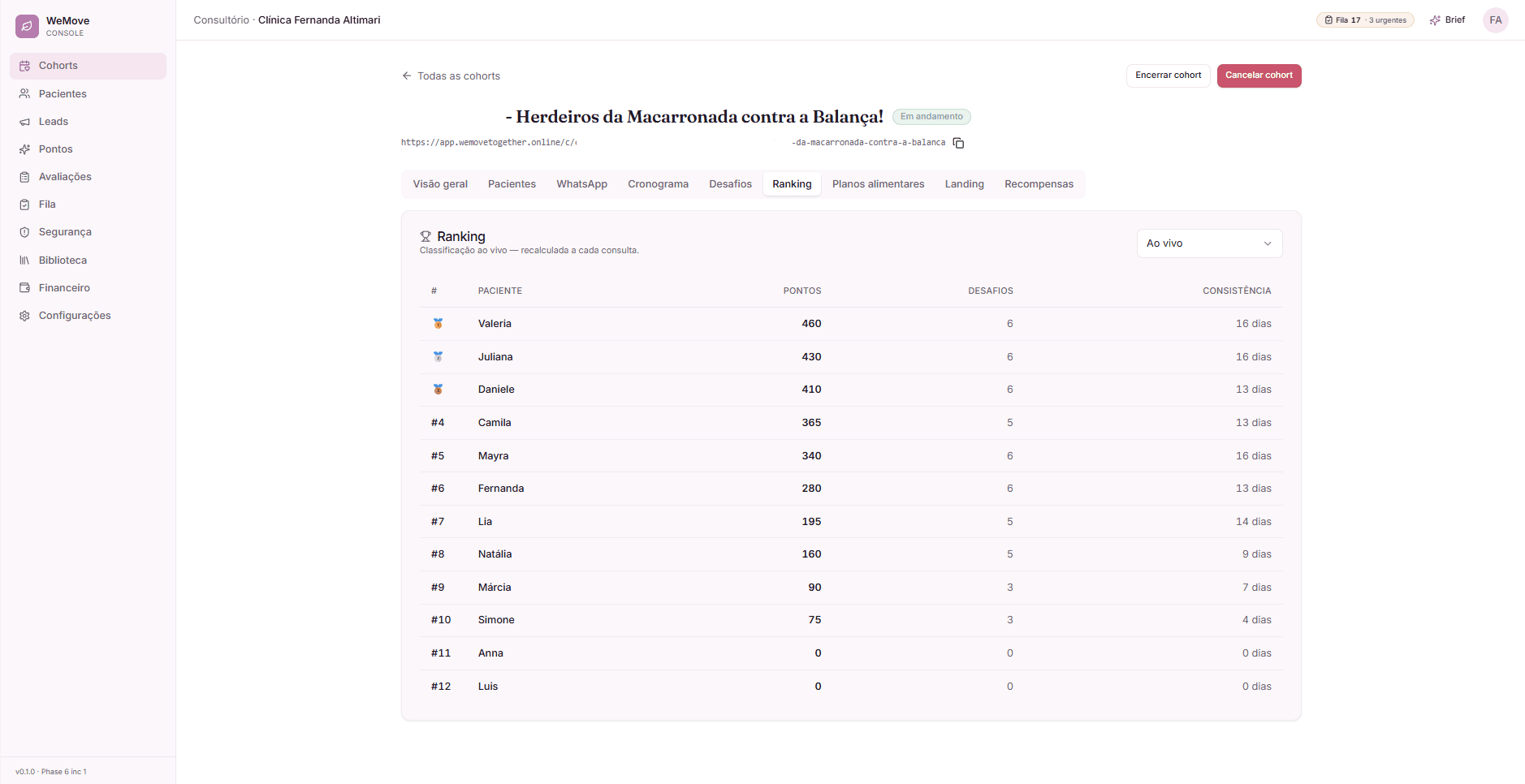Switch to the Visão geral tab

(x=440, y=184)
